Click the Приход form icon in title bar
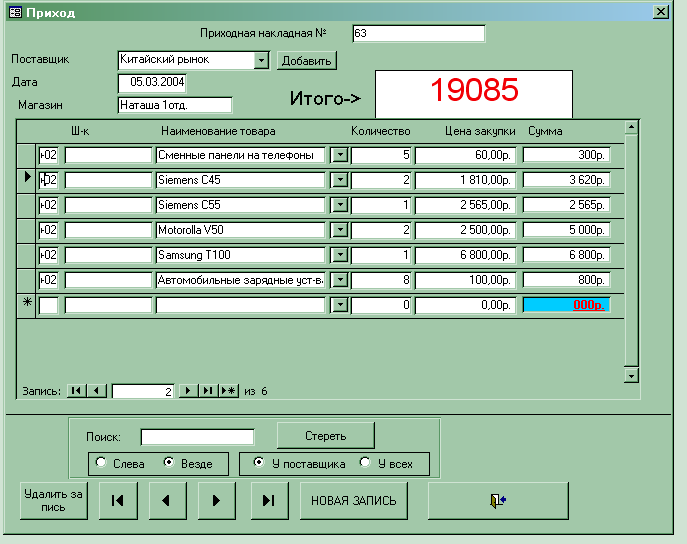Viewport: 687px width, 544px height. (x=14, y=12)
